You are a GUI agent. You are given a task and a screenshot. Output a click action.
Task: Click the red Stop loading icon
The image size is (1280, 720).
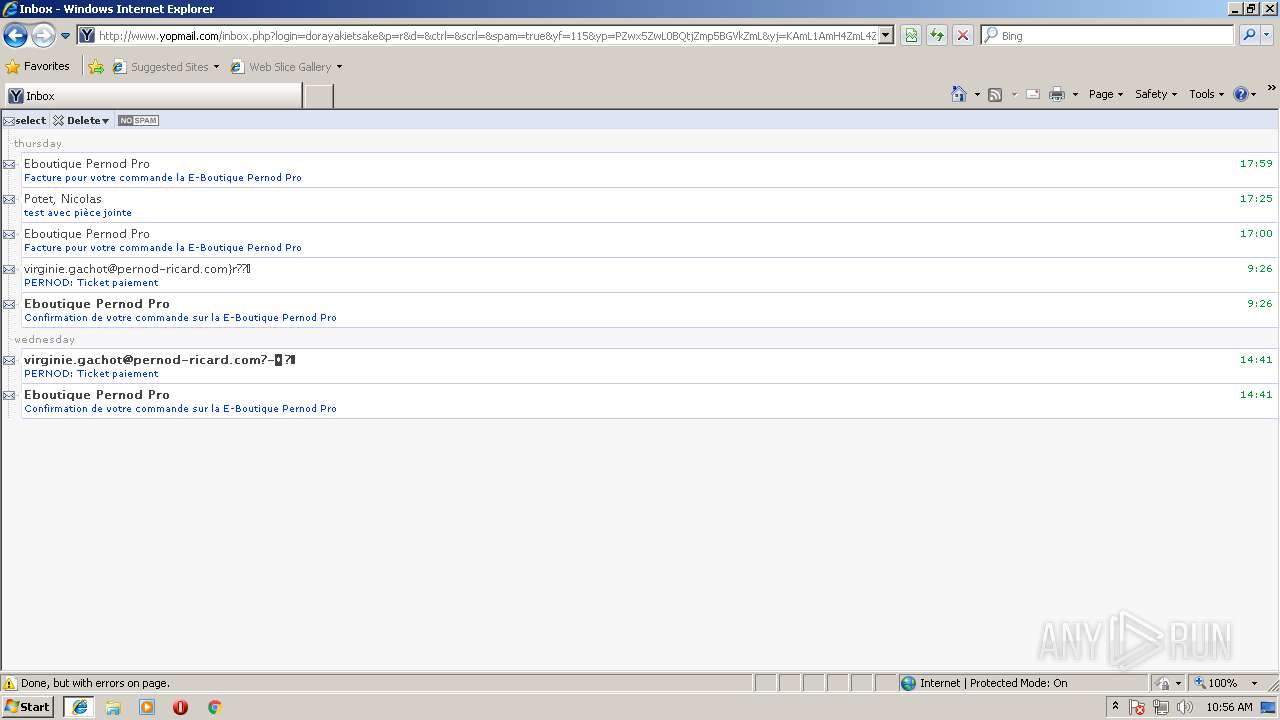click(963, 36)
